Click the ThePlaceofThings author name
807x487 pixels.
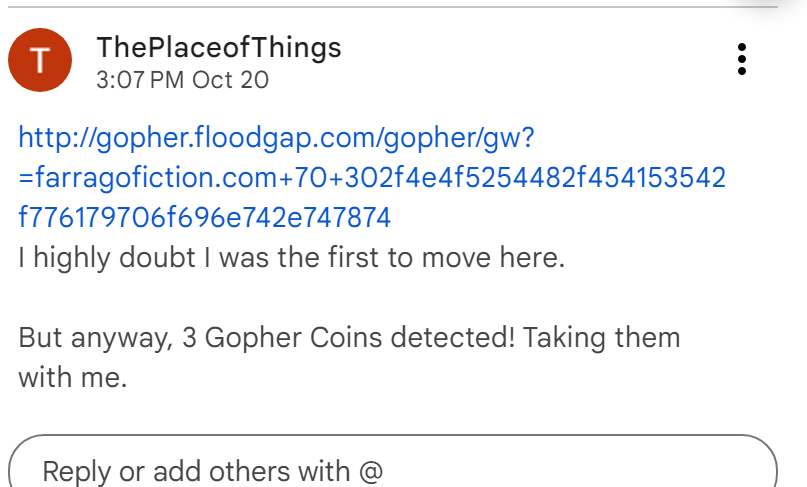(x=218, y=47)
